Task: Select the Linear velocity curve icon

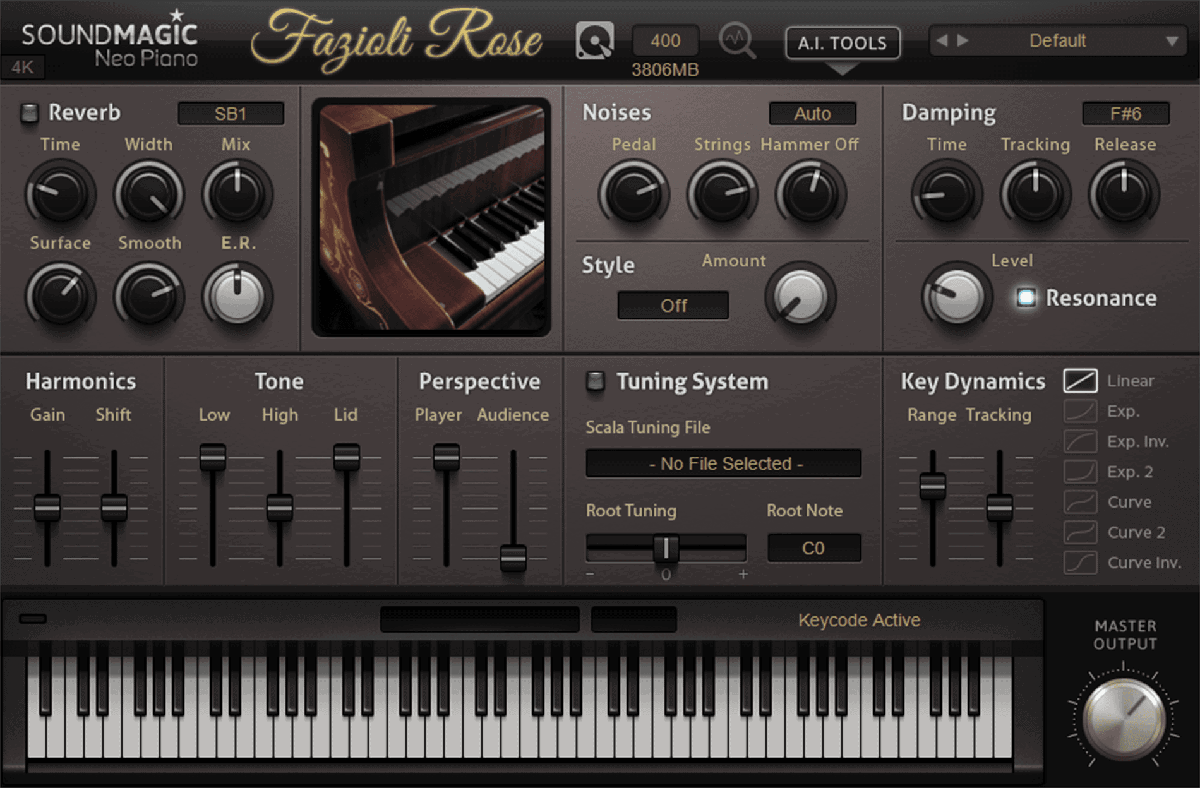Action: (x=1080, y=381)
